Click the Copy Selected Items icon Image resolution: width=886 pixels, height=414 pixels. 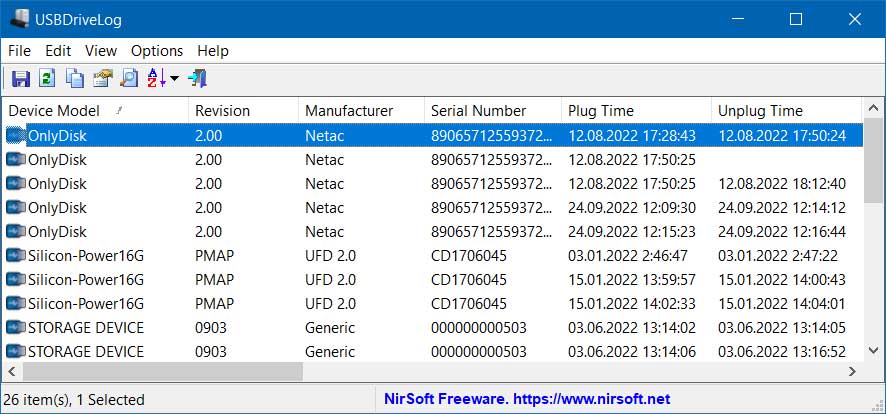(x=75, y=78)
